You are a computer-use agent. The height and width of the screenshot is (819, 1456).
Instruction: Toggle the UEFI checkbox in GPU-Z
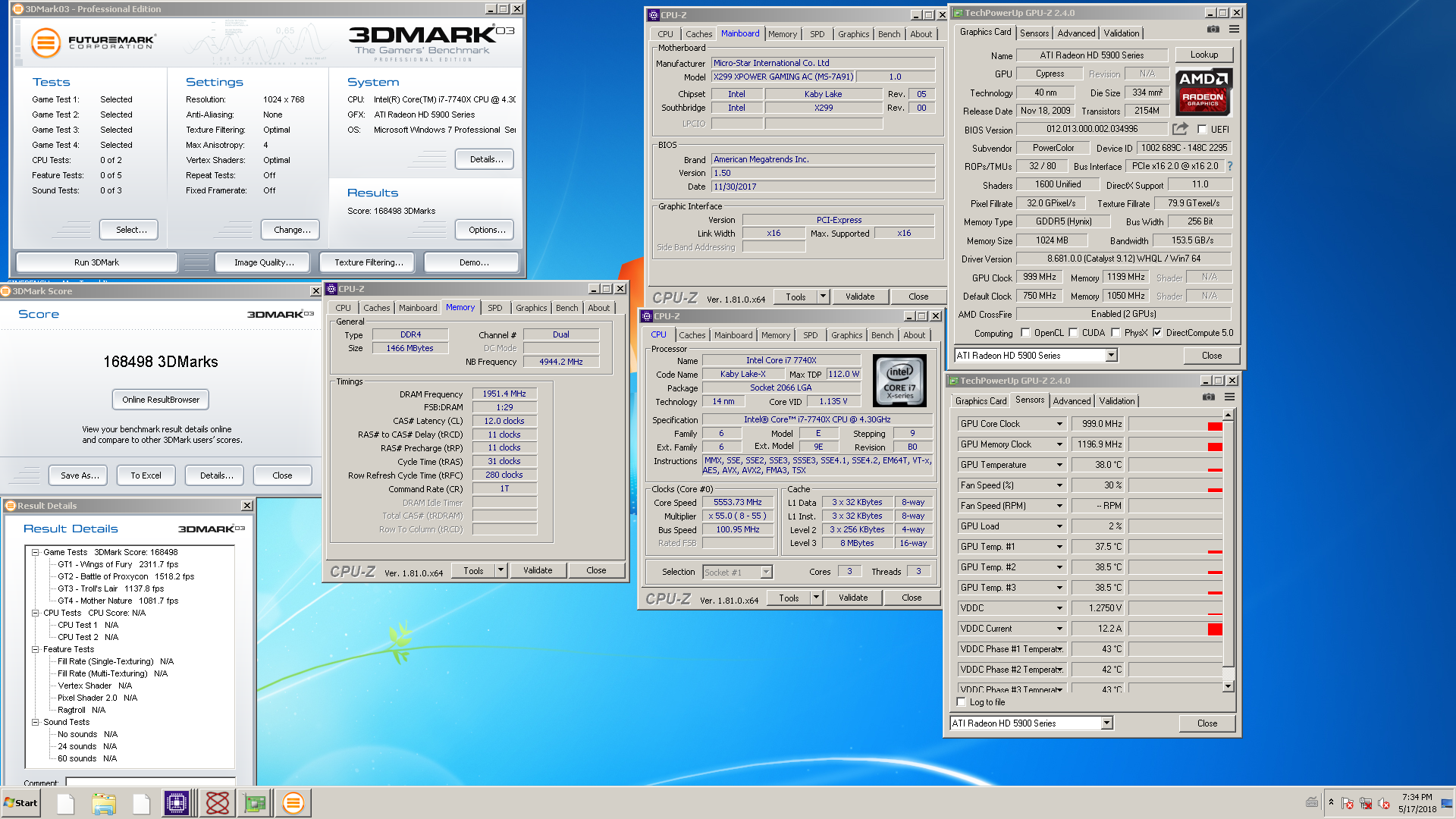(x=1202, y=130)
